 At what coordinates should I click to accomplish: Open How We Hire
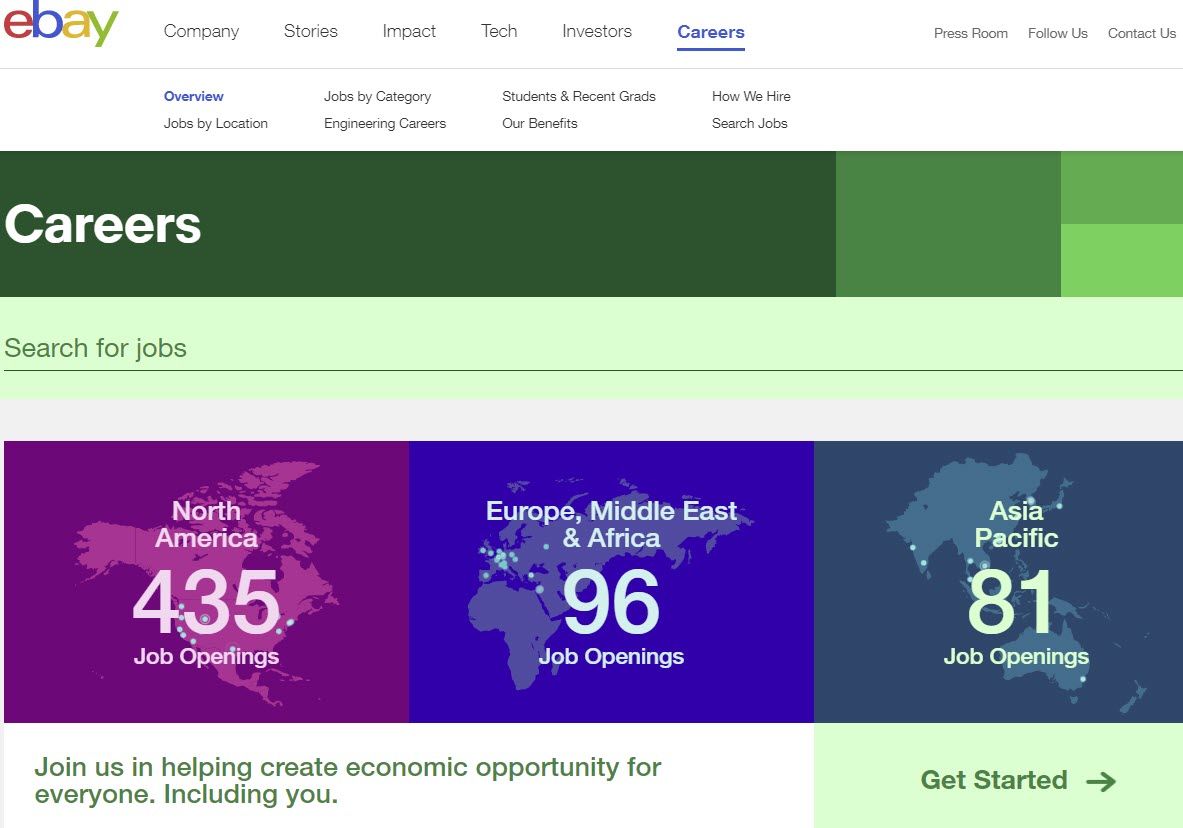(751, 96)
